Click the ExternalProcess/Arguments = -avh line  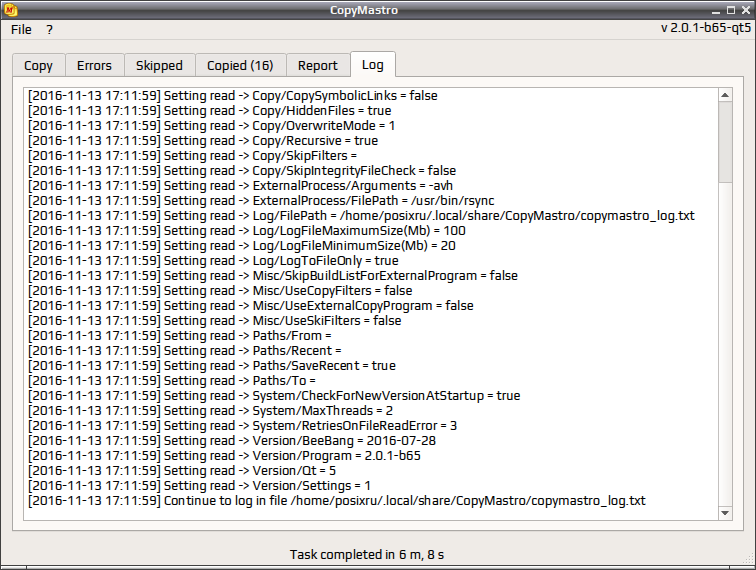tap(241, 185)
